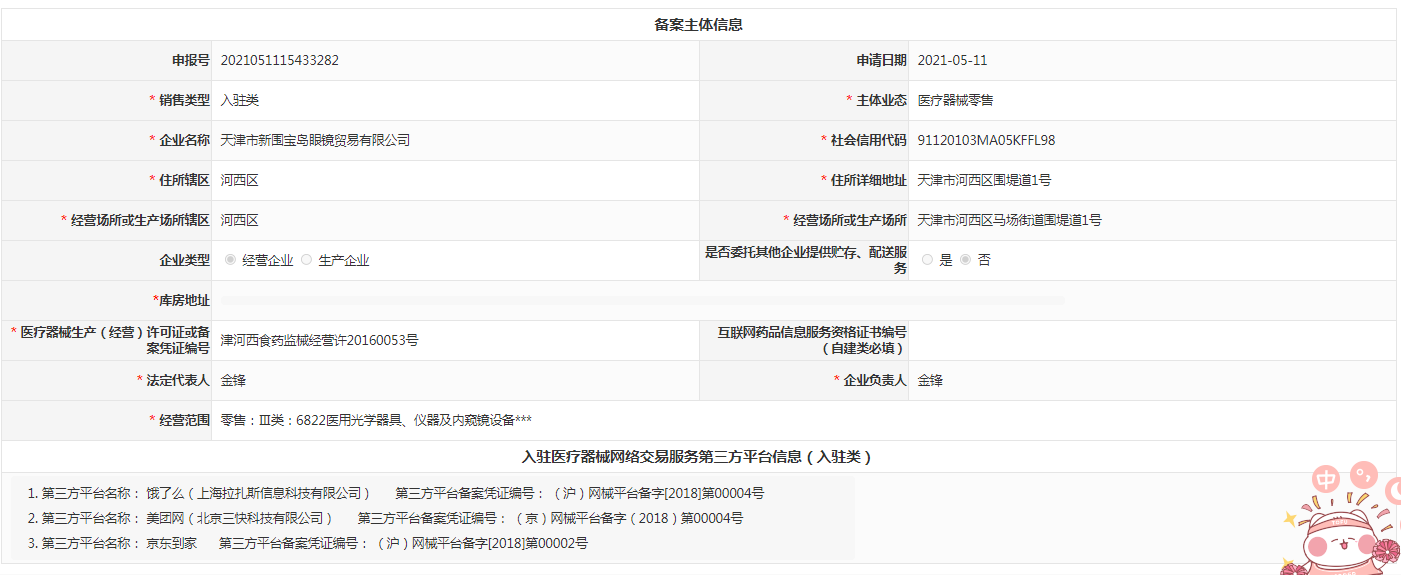Click the empty 库房地址 field

[640, 300]
